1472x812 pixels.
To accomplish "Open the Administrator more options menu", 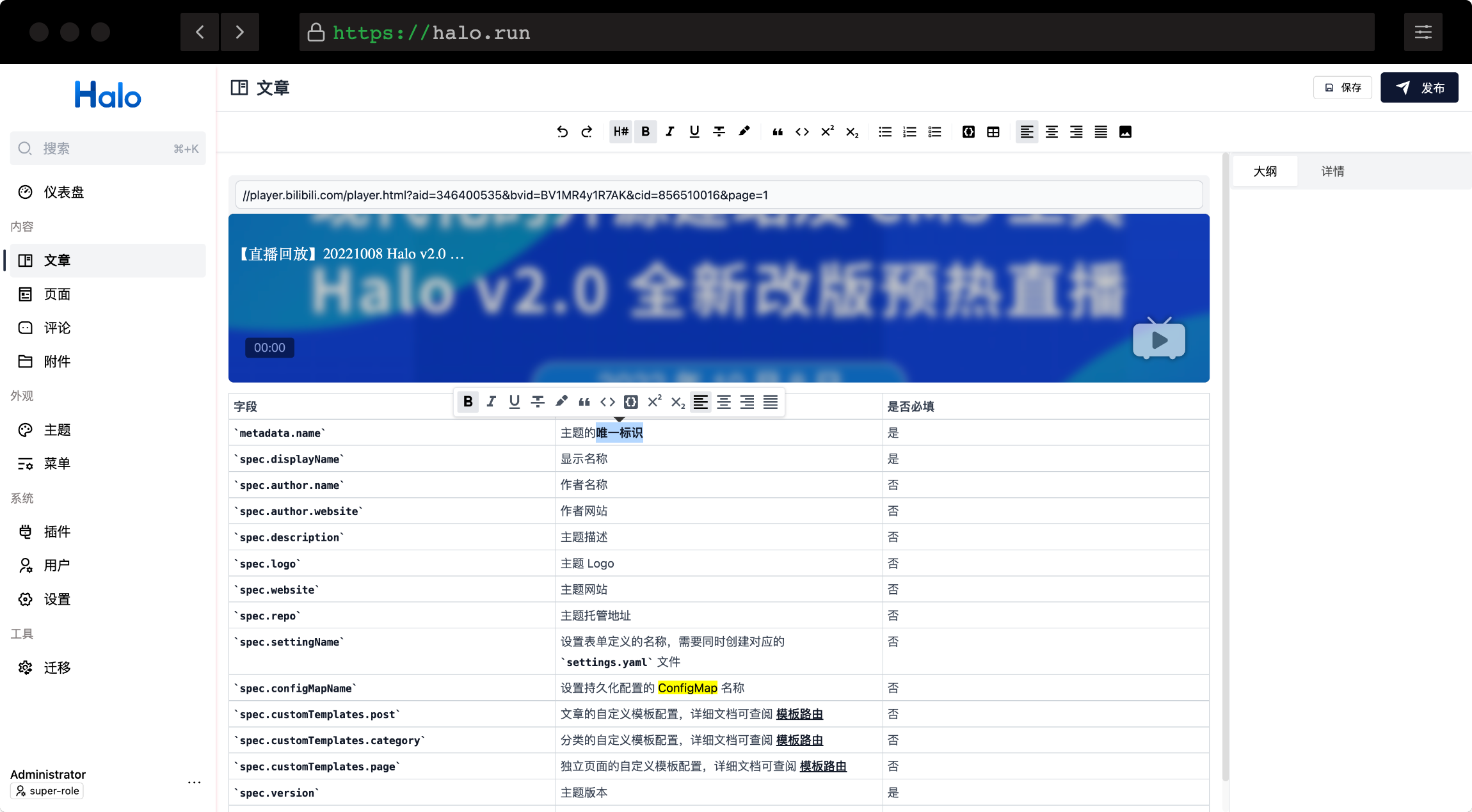I will coord(194,782).
